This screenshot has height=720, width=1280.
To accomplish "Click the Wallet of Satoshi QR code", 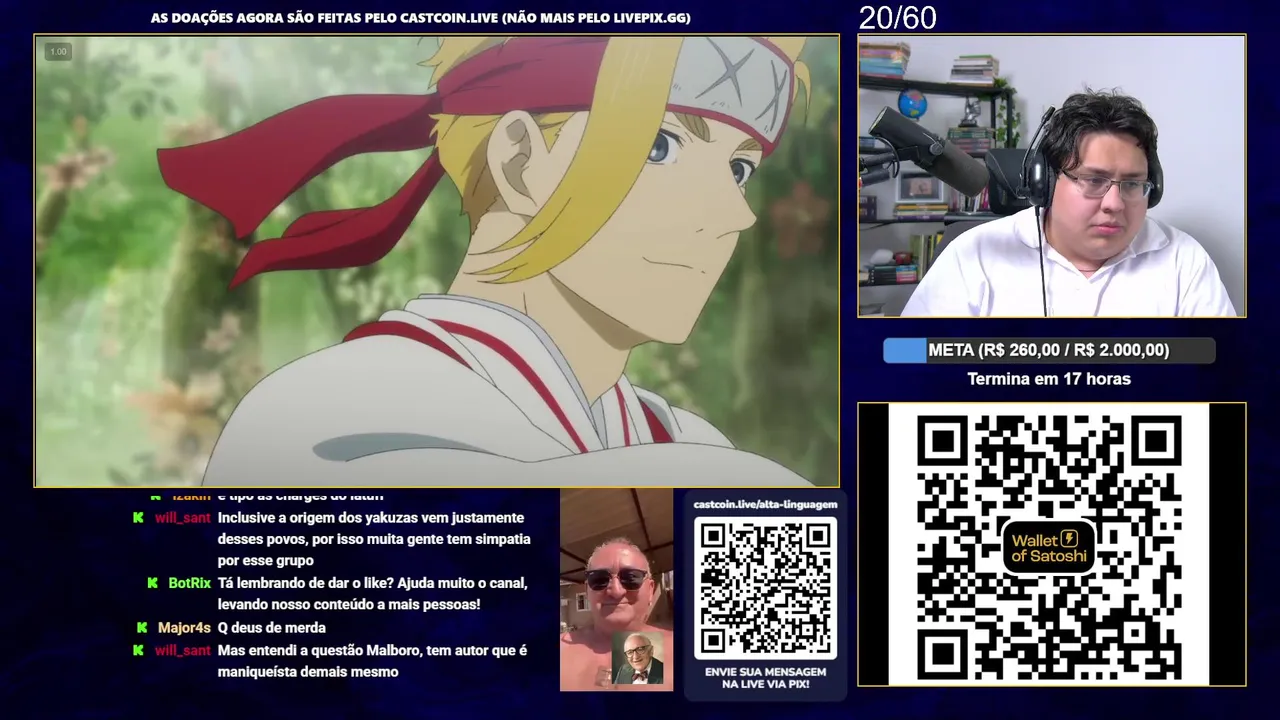I will click(1050, 545).
